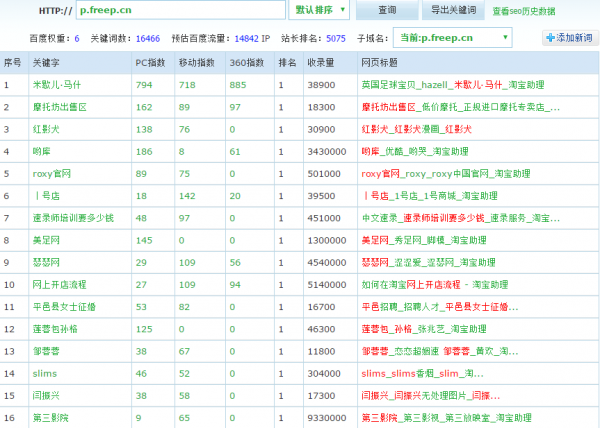600x428 pixels.
Task: Click the 移动指数 column header
Action: click(195, 62)
